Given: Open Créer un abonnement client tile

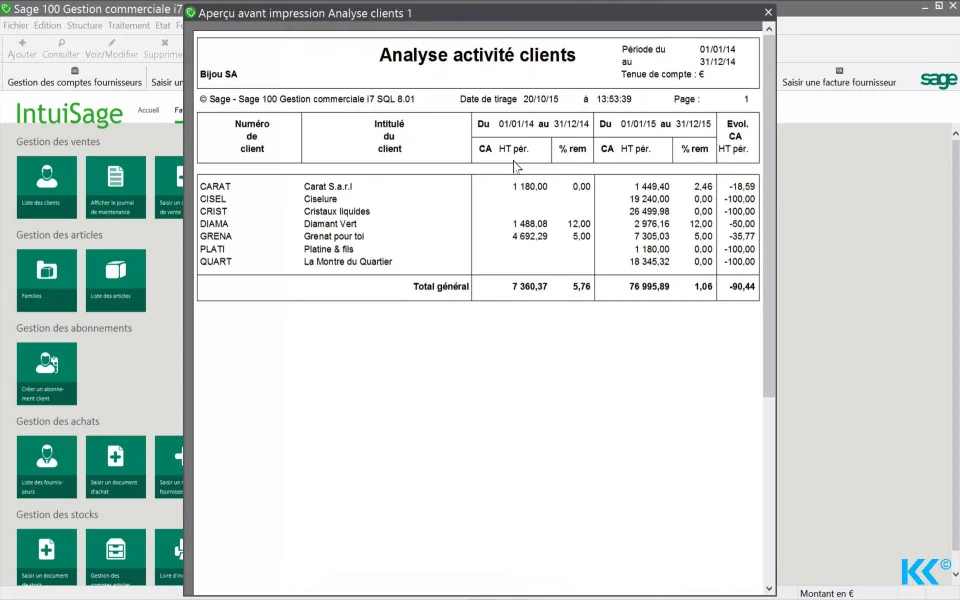Looking at the screenshot, I should click(x=47, y=373).
